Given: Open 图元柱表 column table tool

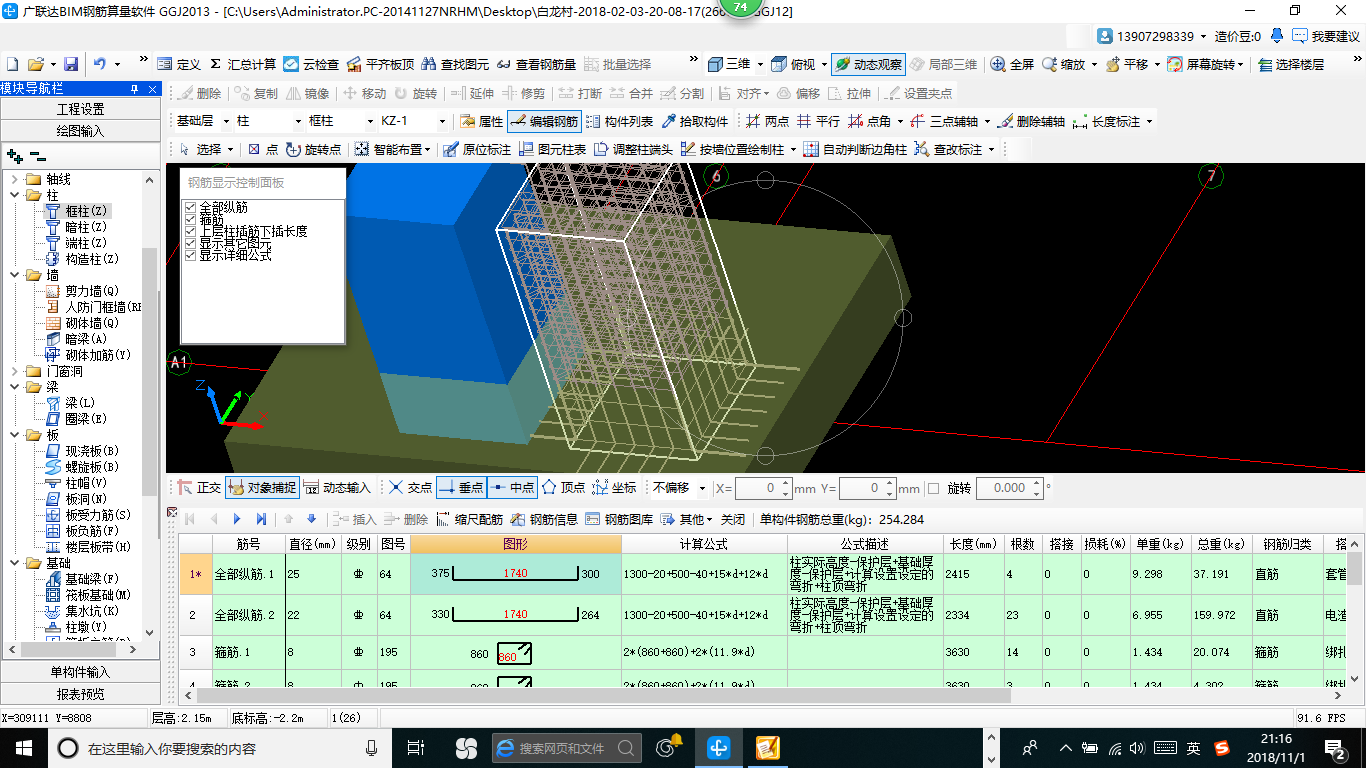Looking at the screenshot, I should click(552, 150).
